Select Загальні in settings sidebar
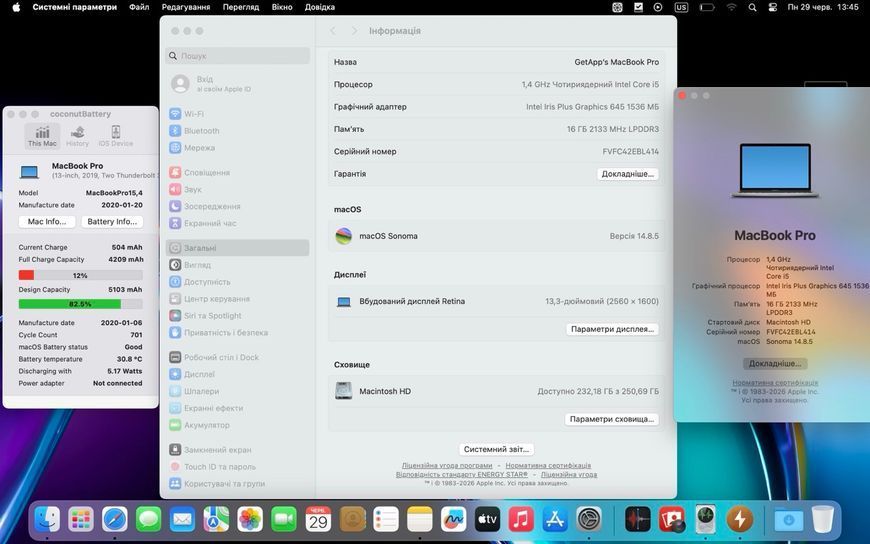Image resolution: width=870 pixels, height=544 pixels. (237, 248)
